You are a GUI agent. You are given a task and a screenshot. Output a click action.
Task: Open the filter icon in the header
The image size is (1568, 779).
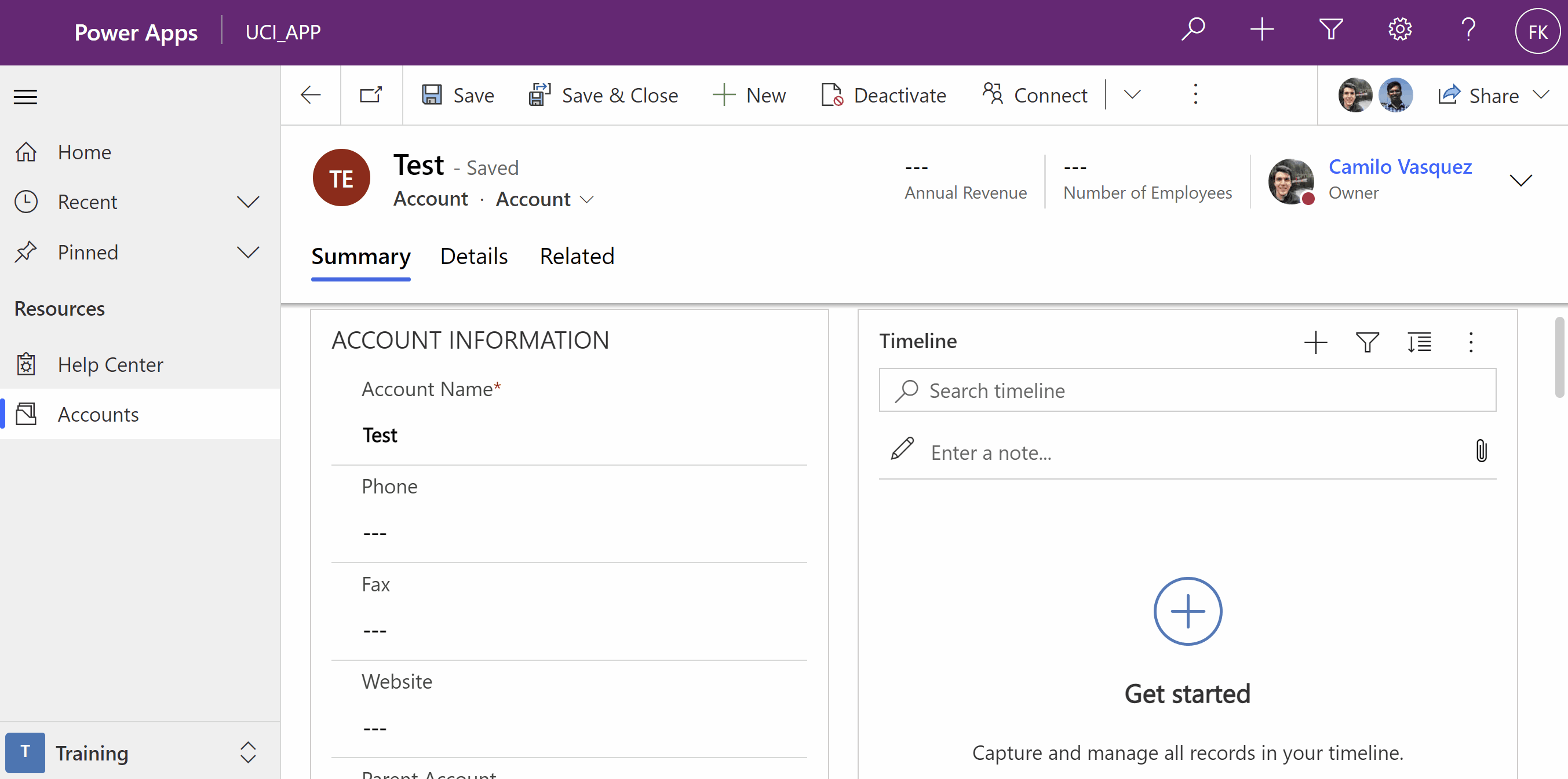pyautogui.click(x=1330, y=28)
